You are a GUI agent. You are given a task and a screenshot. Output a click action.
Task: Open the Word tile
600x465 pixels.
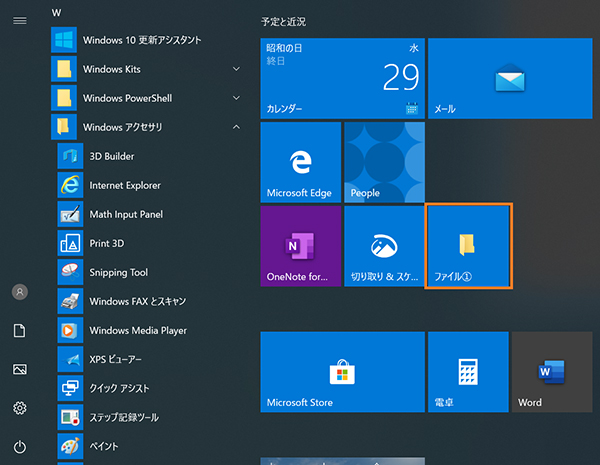pyautogui.click(x=552, y=372)
